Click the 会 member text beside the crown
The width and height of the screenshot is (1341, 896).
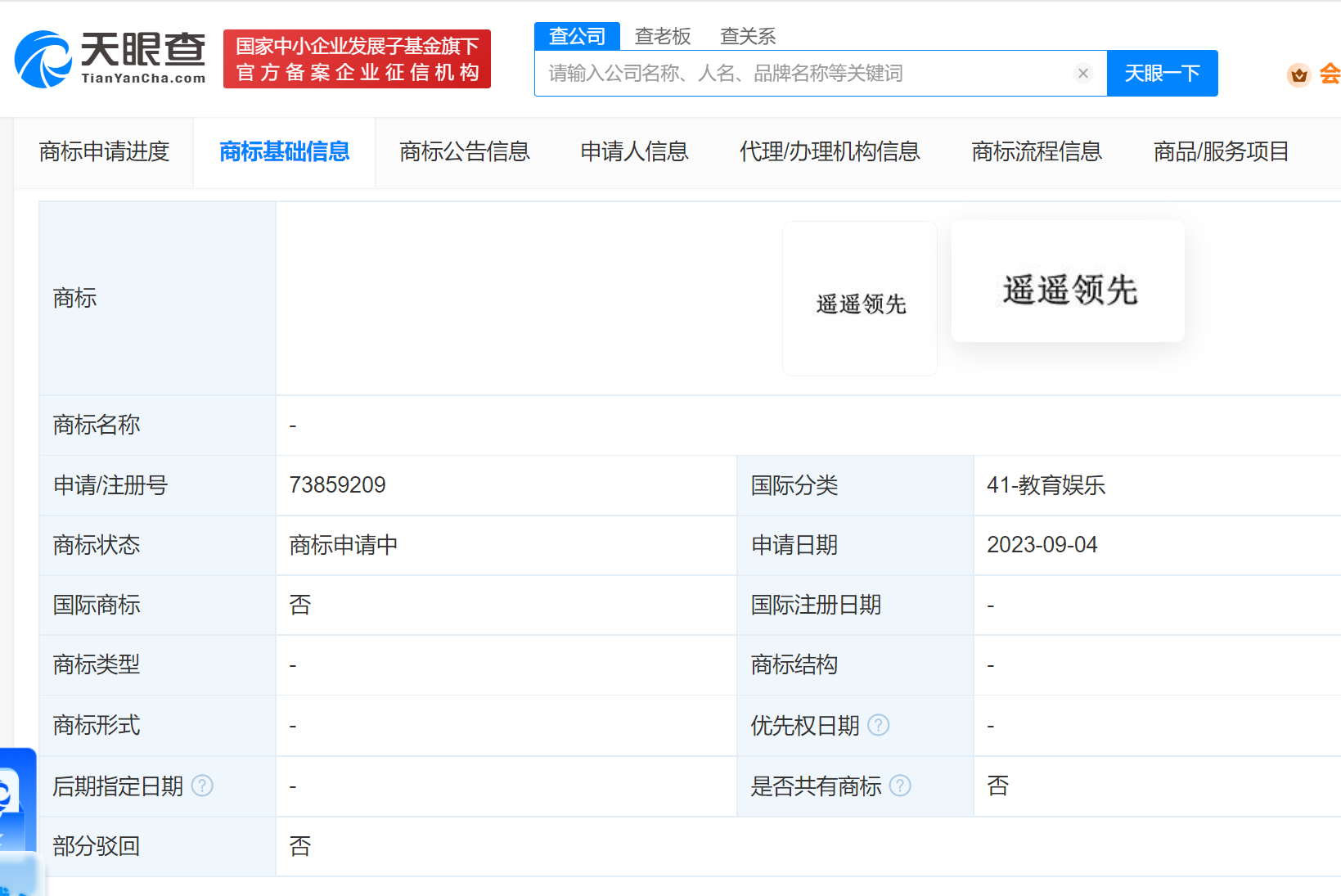(x=1330, y=74)
